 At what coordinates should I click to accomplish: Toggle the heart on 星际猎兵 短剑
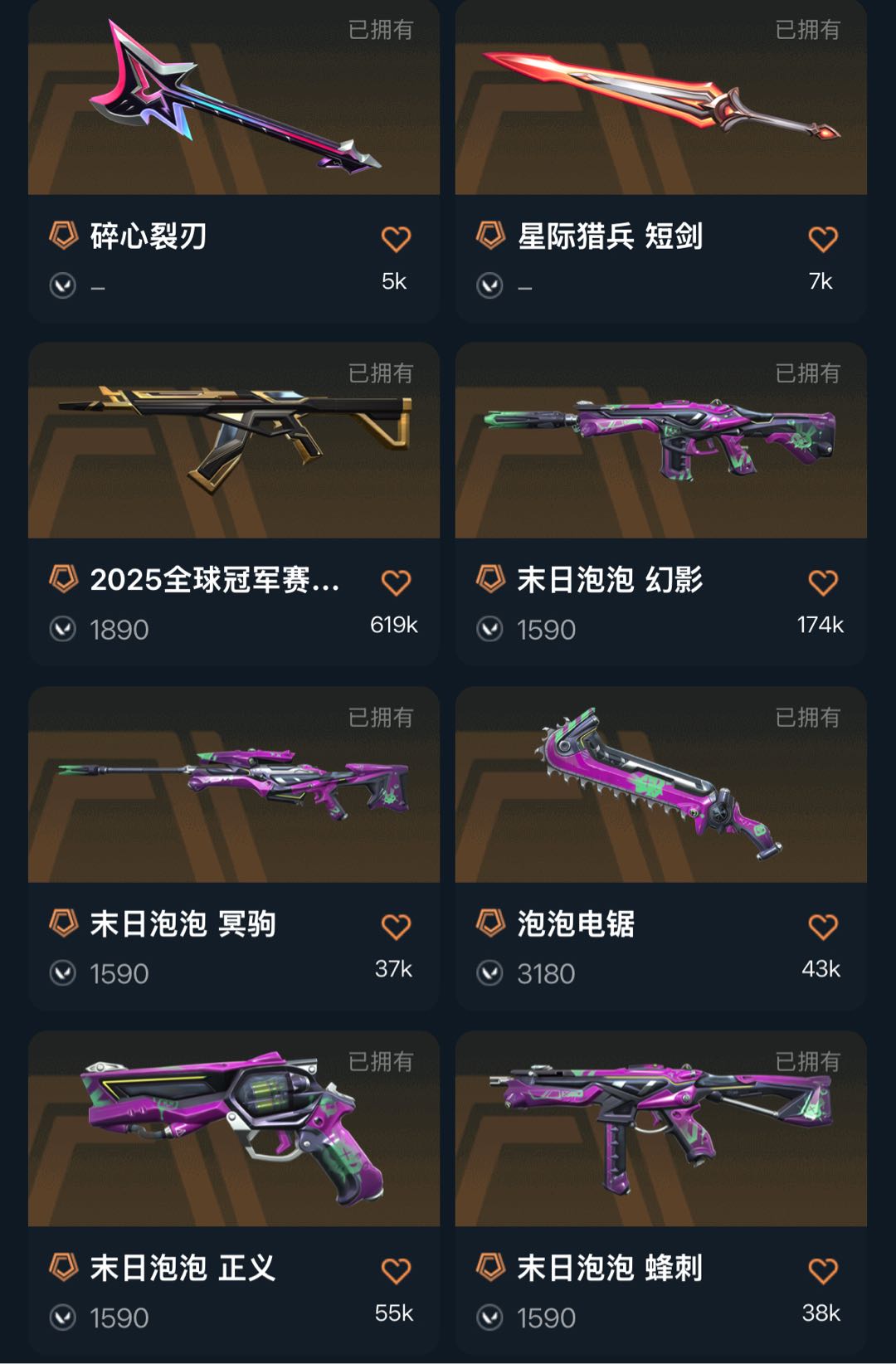pos(823,239)
